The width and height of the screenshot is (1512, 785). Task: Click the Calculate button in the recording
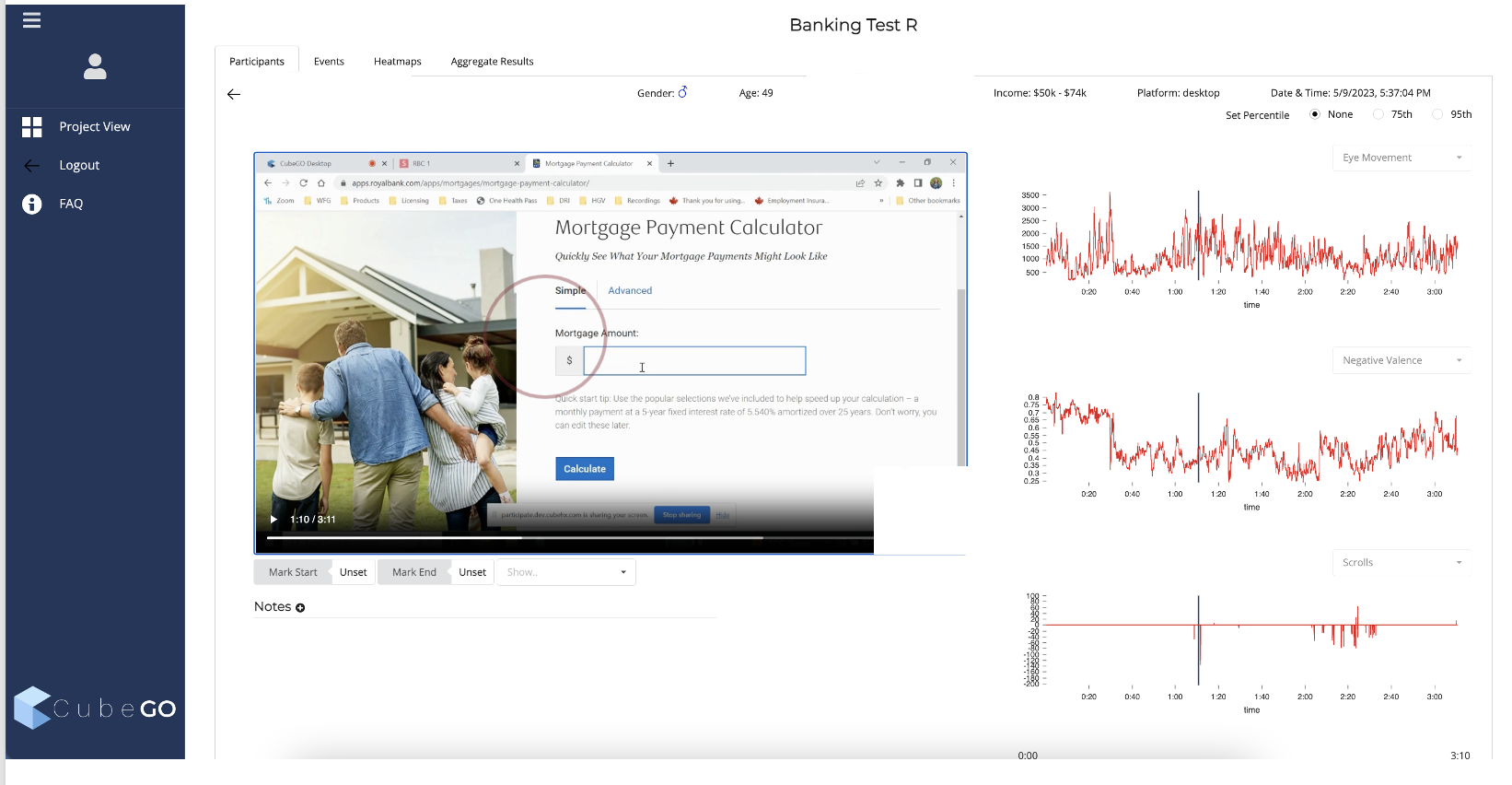[585, 469]
